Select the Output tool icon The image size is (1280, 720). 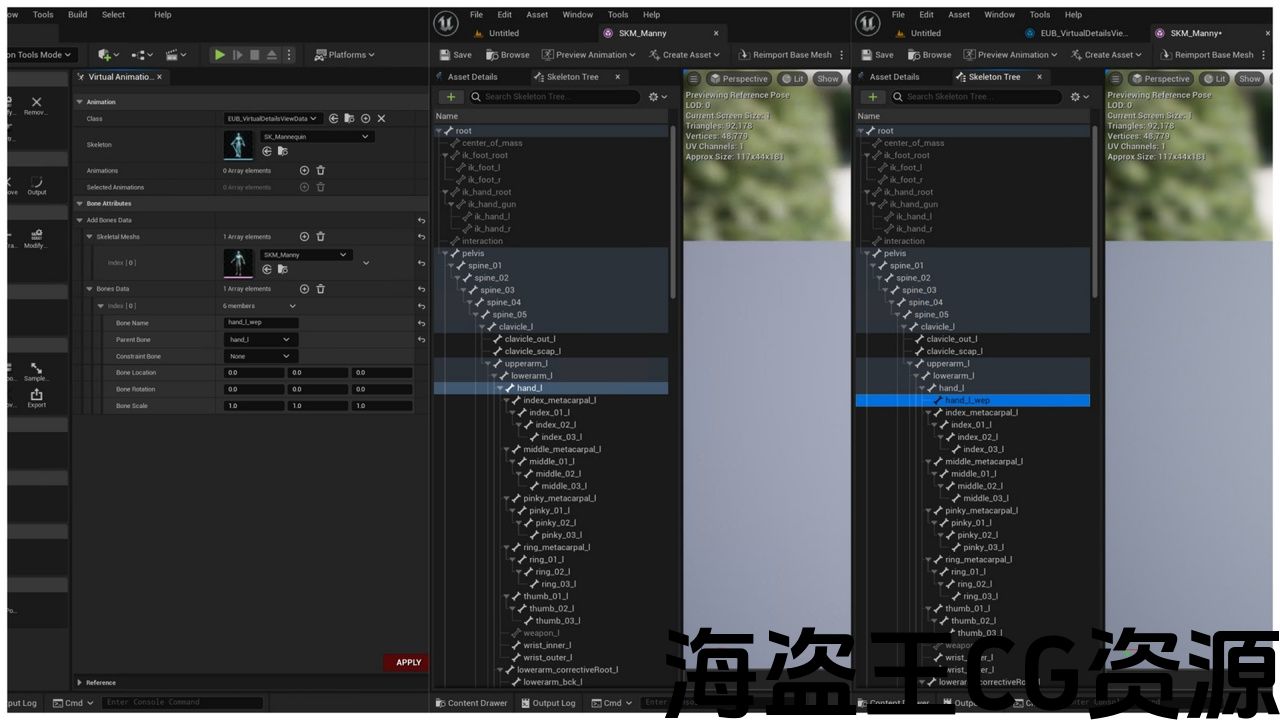click(x=36, y=185)
